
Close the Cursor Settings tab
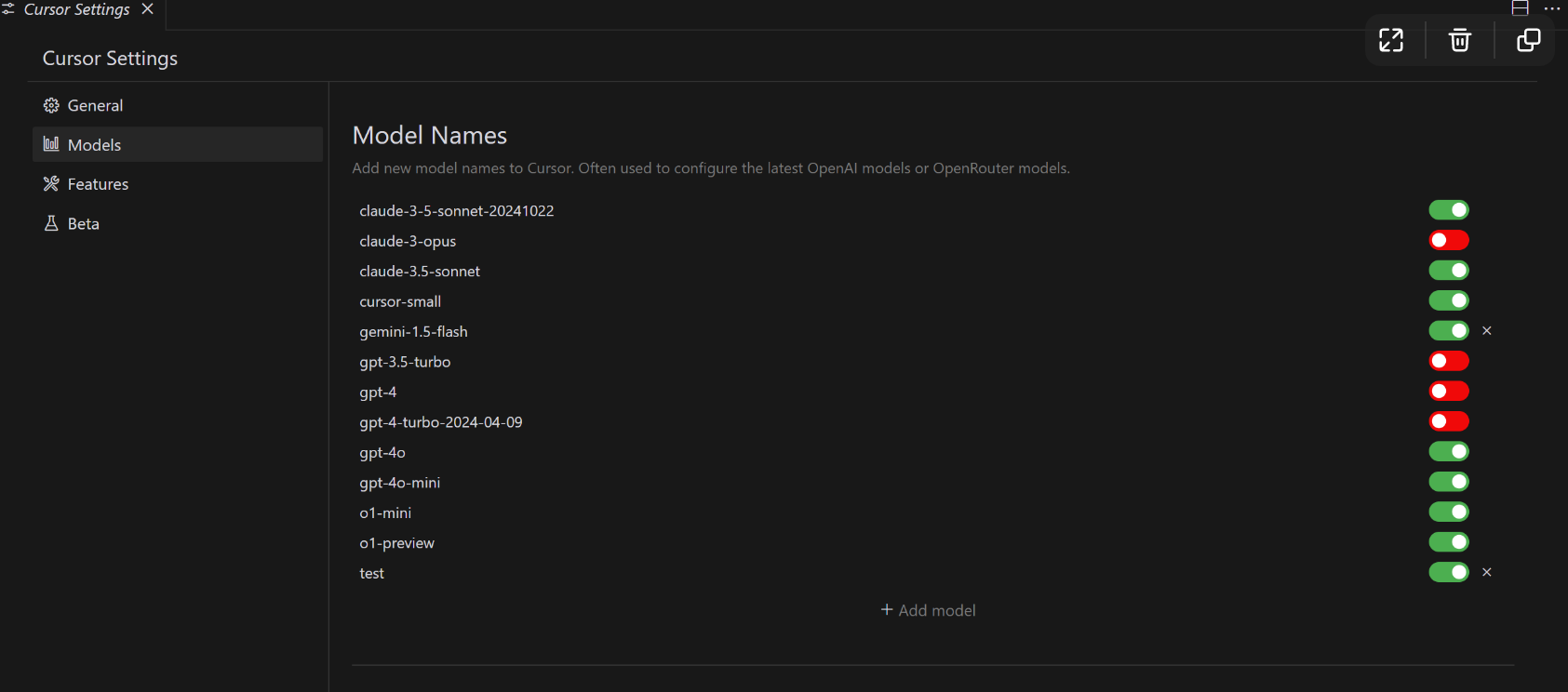click(x=147, y=9)
